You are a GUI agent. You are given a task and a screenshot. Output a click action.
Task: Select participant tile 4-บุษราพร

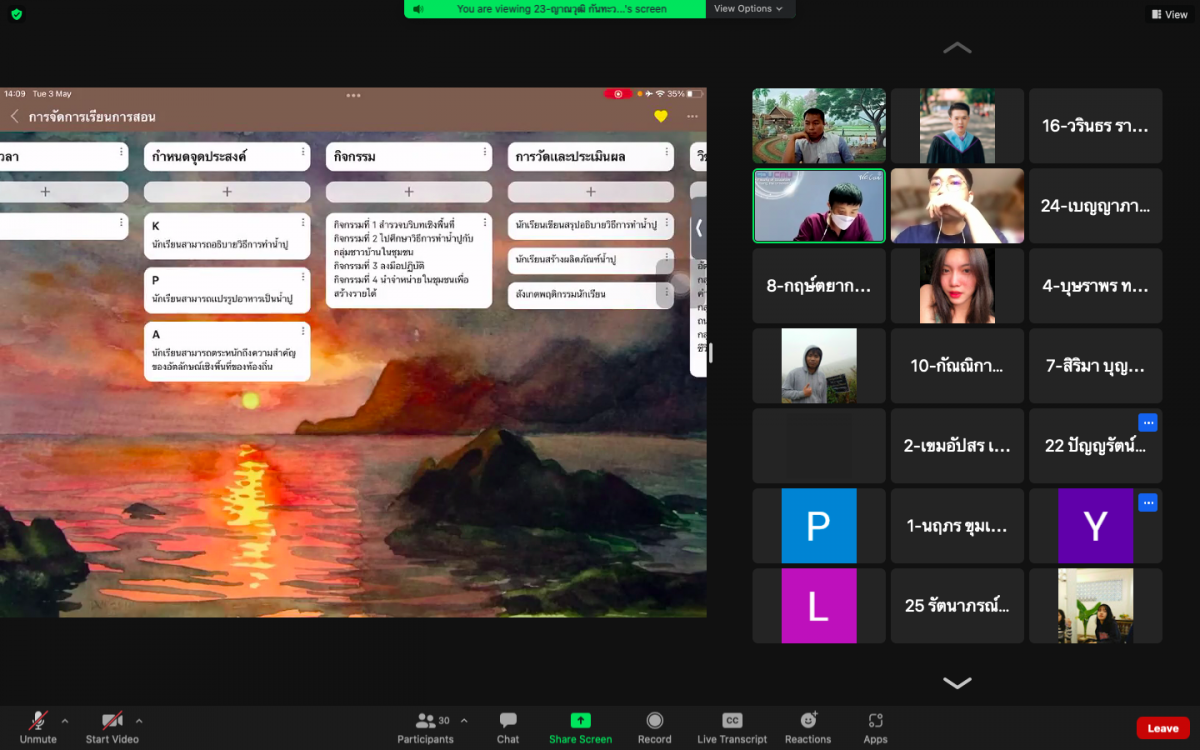pyautogui.click(x=1095, y=286)
